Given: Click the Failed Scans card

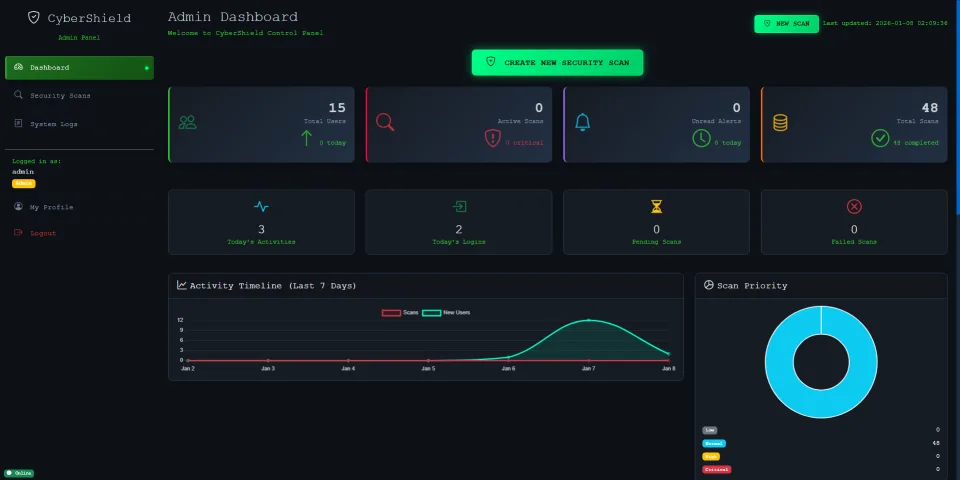Looking at the screenshot, I should [854, 222].
